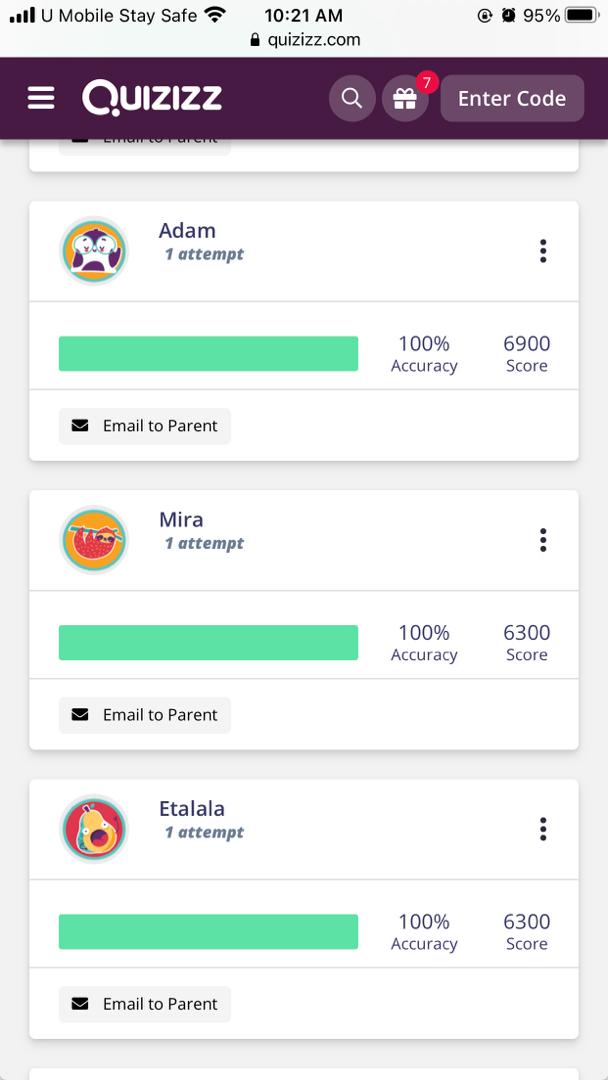Click Etalala's avocado avatar
This screenshot has width=608, height=1080.
coord(94,829)
